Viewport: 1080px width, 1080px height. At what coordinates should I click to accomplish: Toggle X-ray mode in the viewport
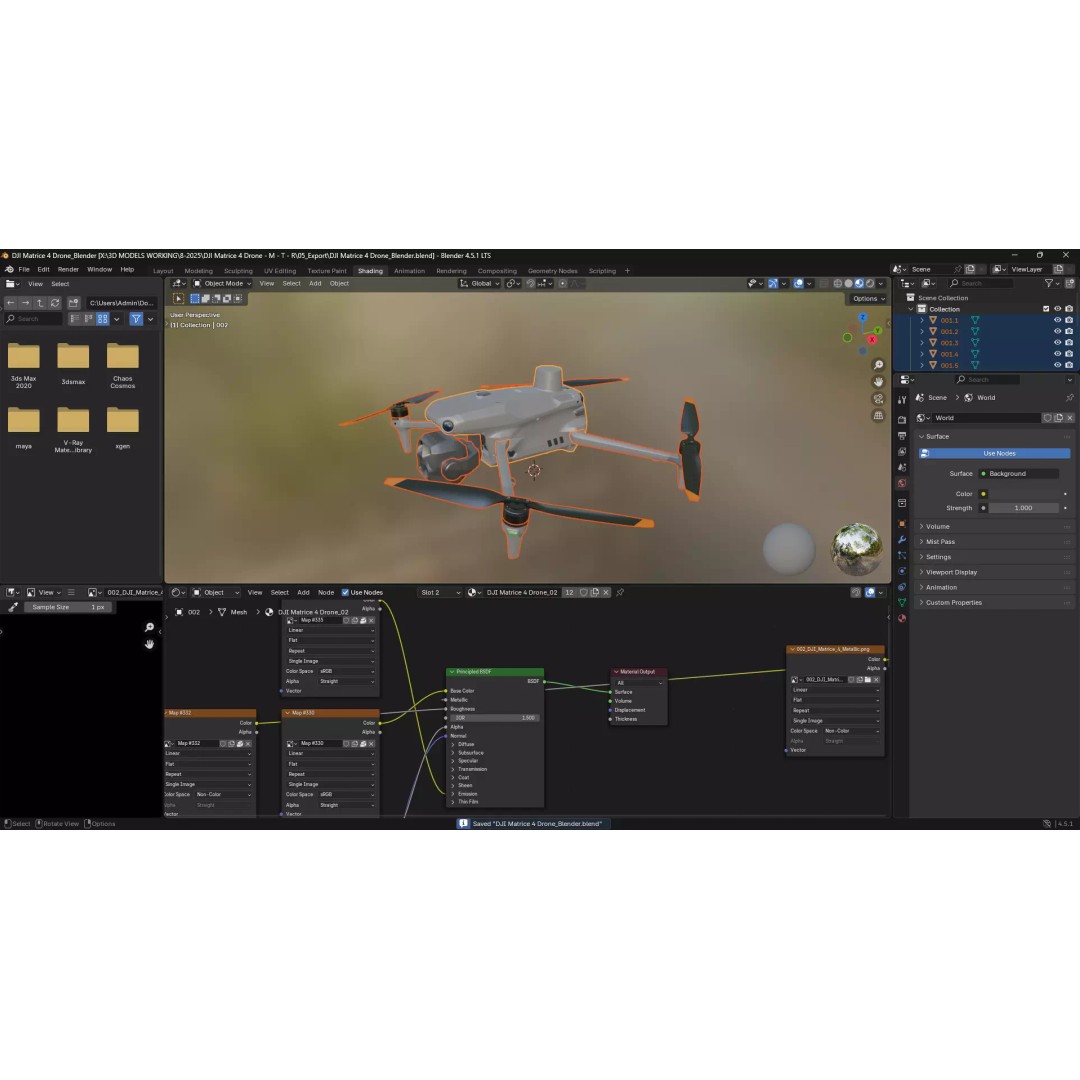824,283
